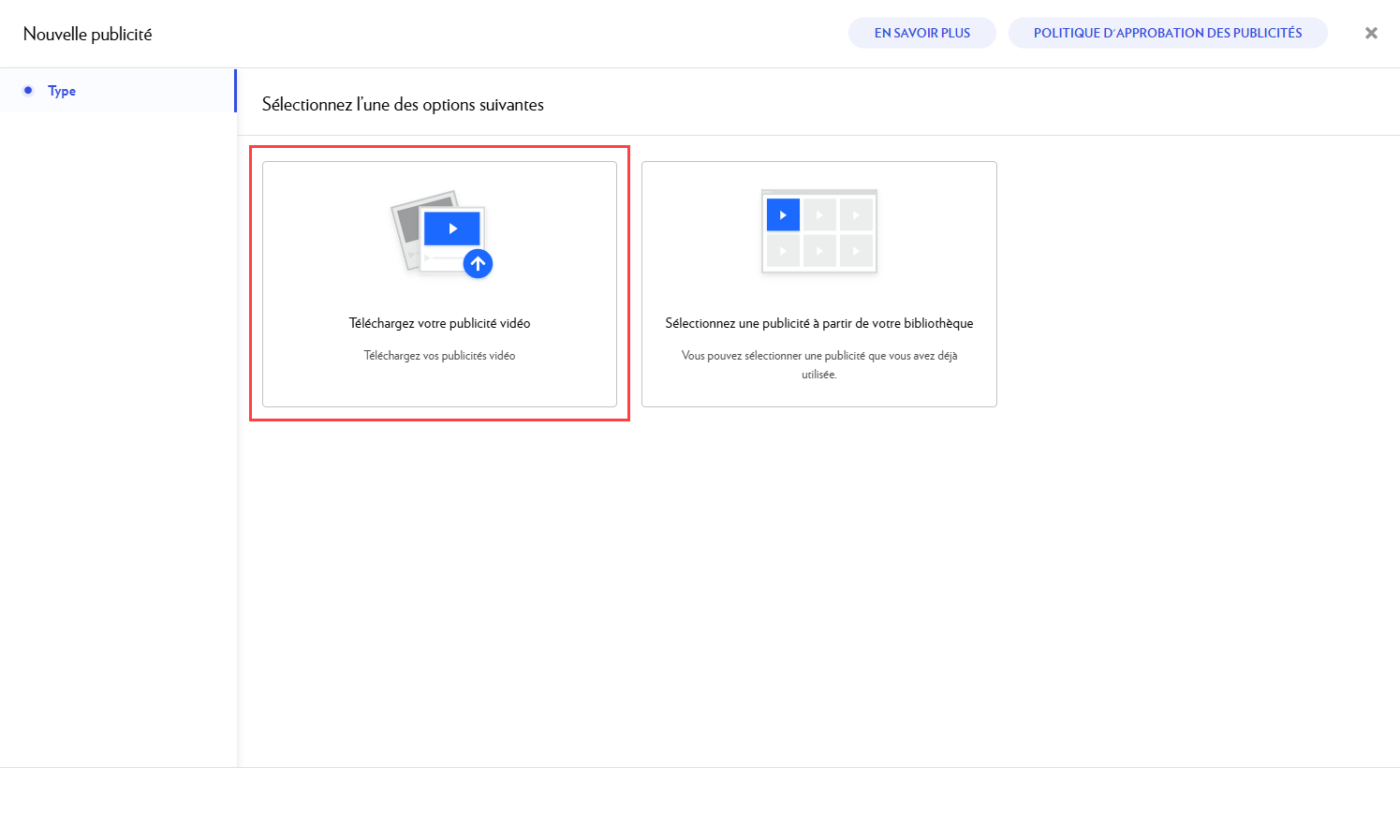The height and width of the screenshot is (840, 1400).
Task: Click the blue bullet beside Type step
Action: point(28,91)
